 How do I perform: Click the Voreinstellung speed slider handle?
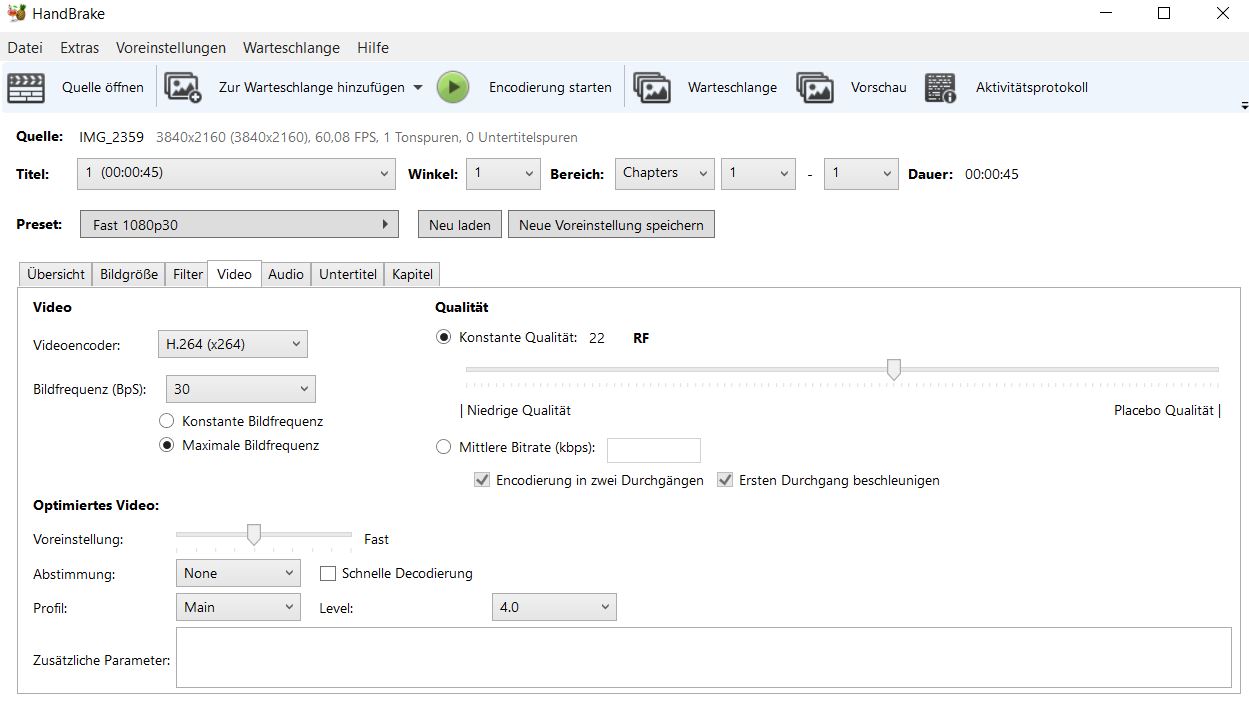[254, 535]
